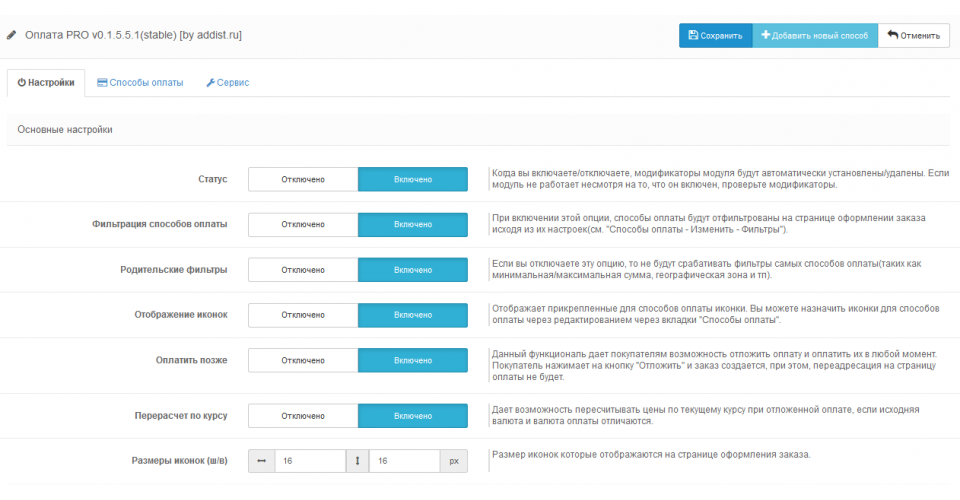Set Статус to Отключено
The width and height of the screenshot is (960, 500).
tap(303, 179)
